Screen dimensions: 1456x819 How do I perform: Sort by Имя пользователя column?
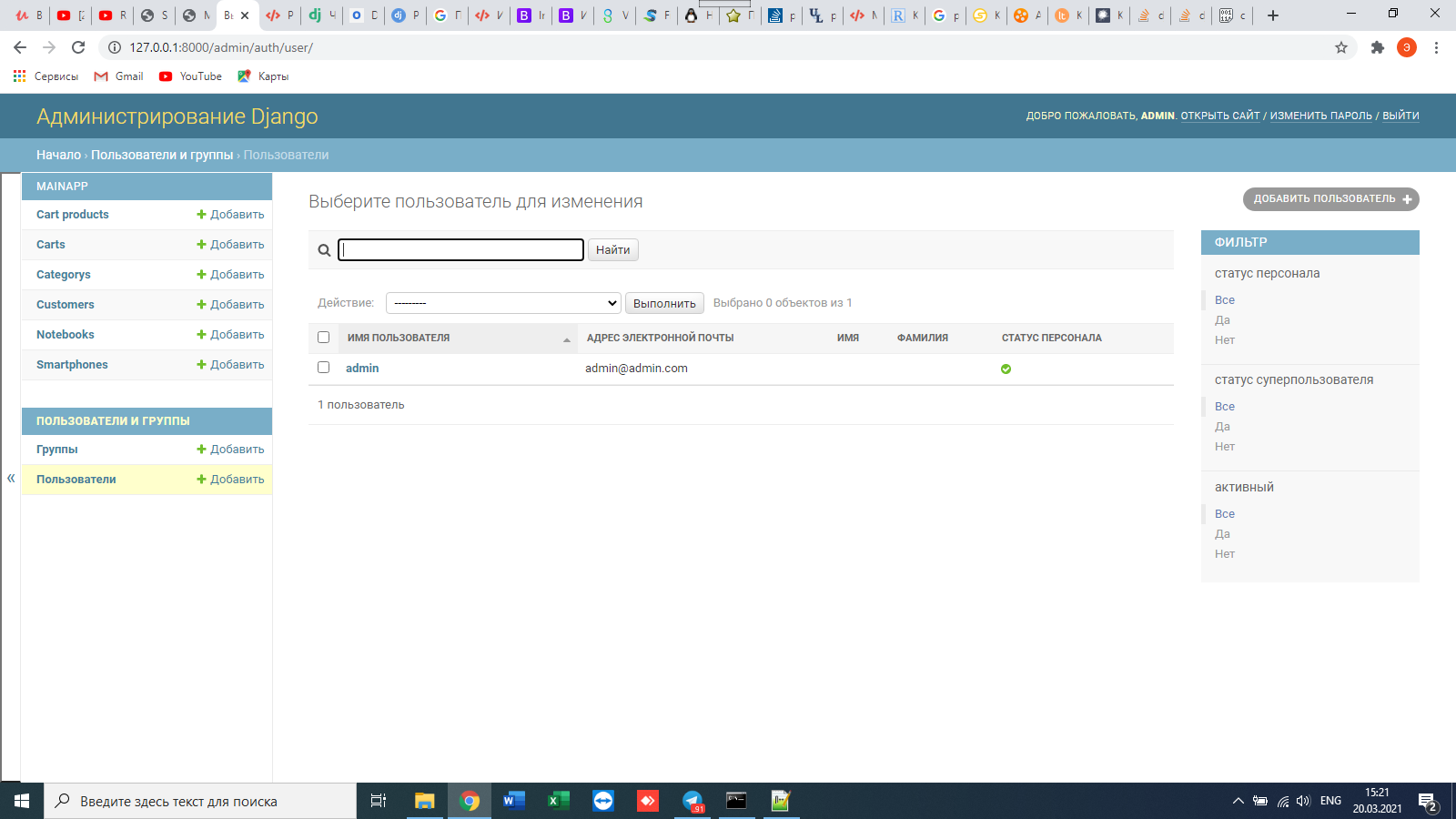pyautogui.click(x=399, y=338)
